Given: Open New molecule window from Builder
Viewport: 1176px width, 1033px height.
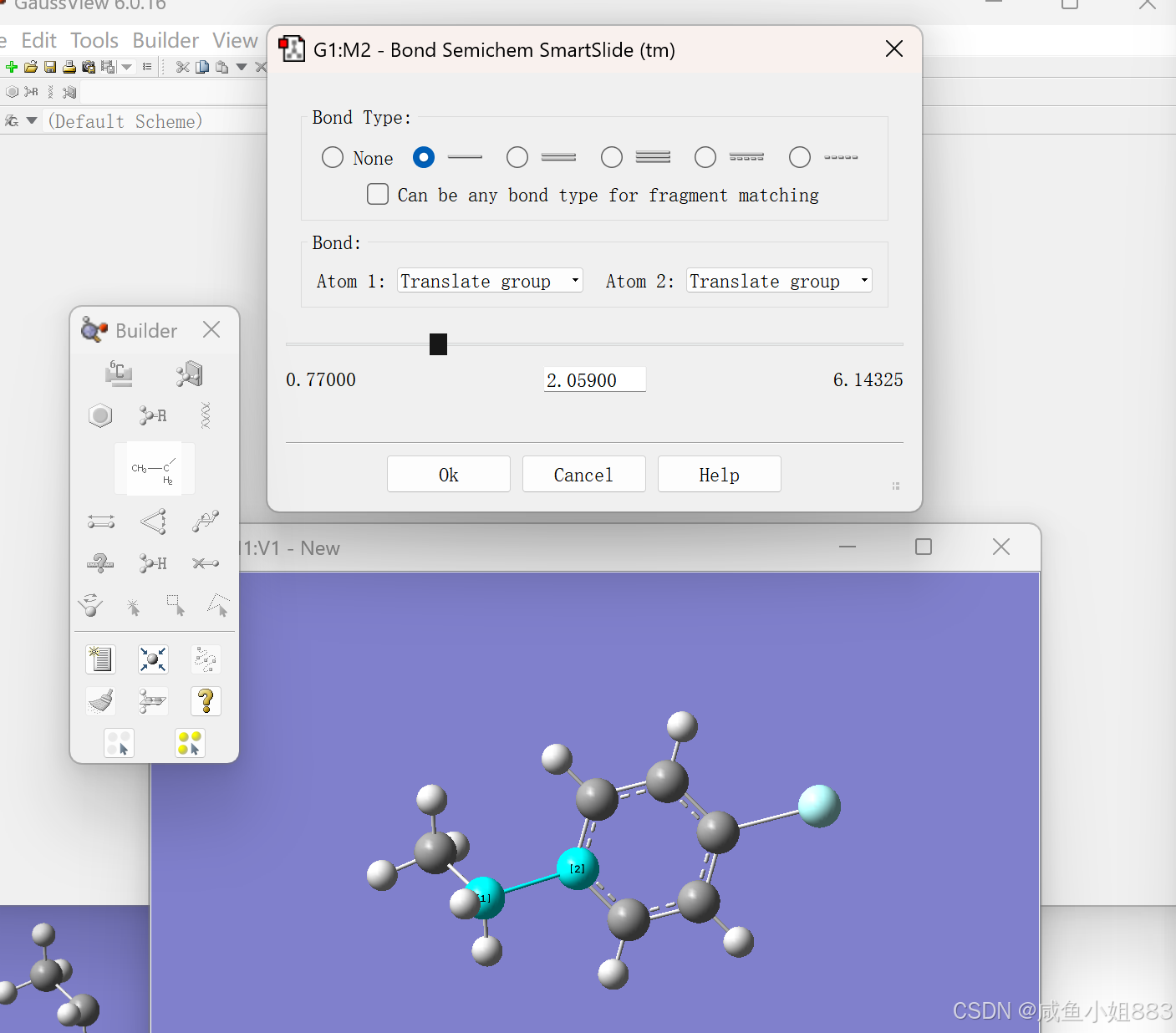Looking at the screenshot, I should click(100, 659).
